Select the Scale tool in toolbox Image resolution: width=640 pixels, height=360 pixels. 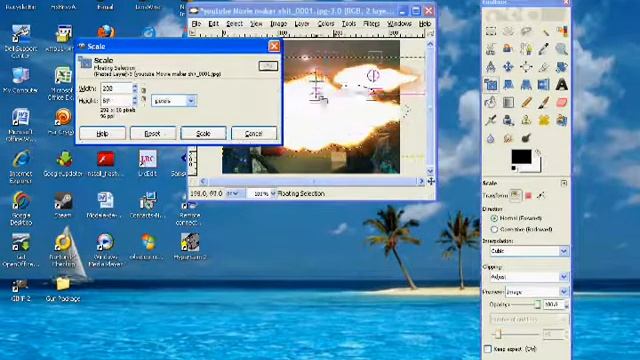[491, 84]
